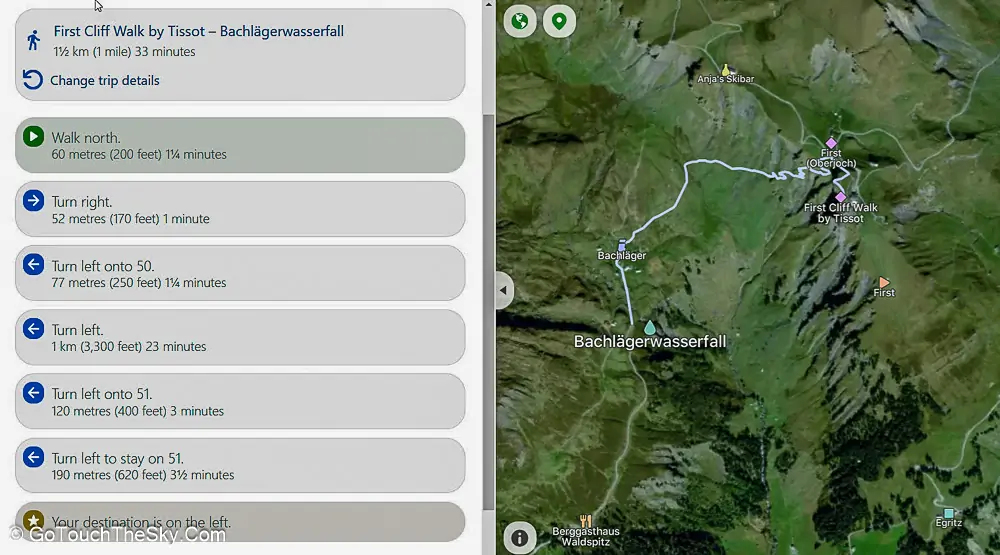
Task: Click the Berggasthaus Waldspitz restaurant marker
Action: click(x=585, y=521)
